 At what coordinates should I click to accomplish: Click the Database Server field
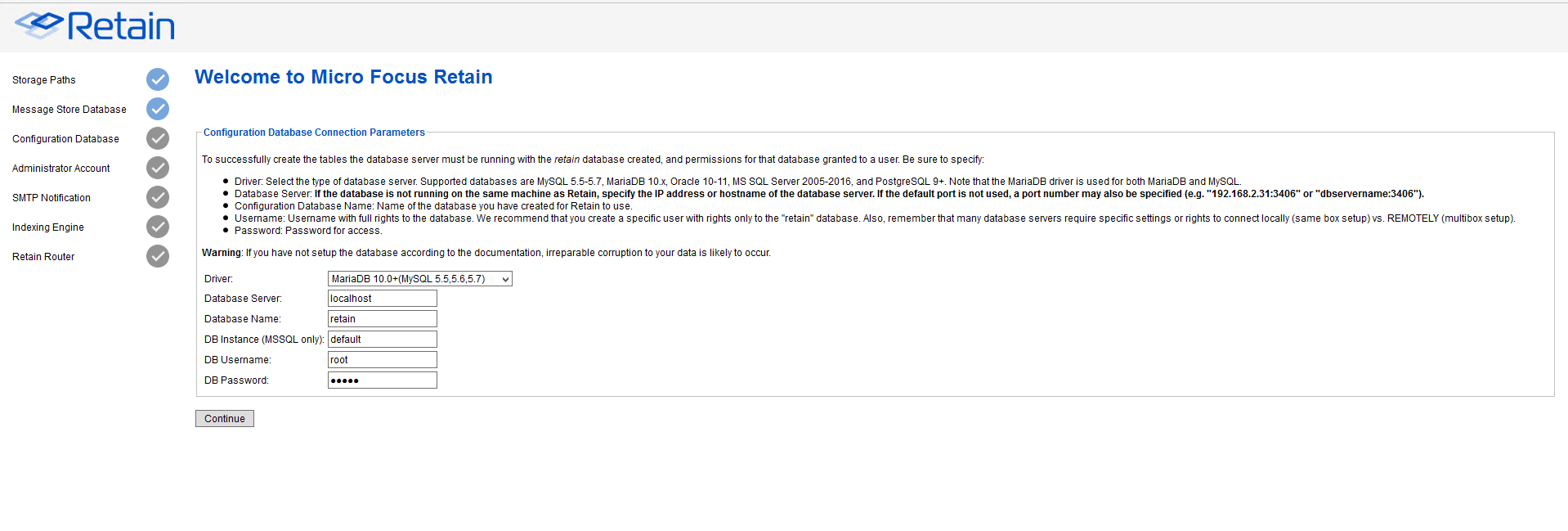coord(382,299)
